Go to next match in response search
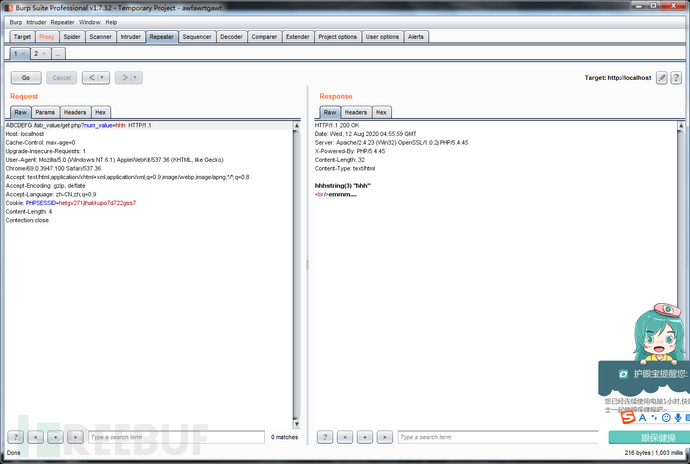This screenshot has width=690, height=464. [385, 437]
